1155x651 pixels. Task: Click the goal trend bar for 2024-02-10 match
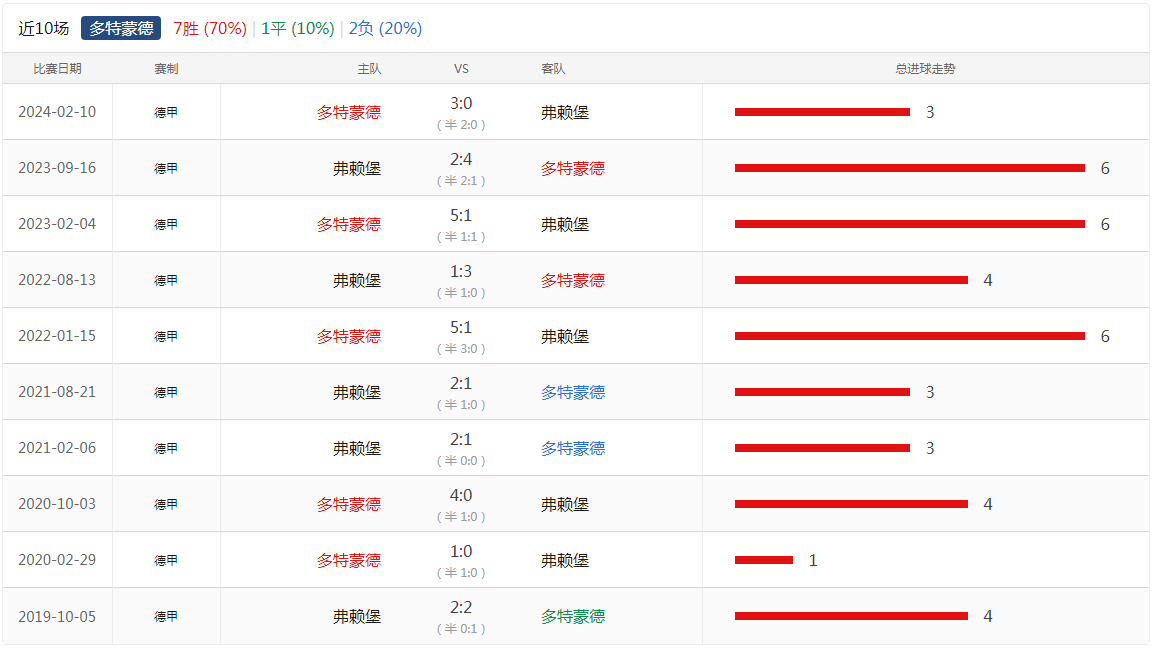click(822, 112)
